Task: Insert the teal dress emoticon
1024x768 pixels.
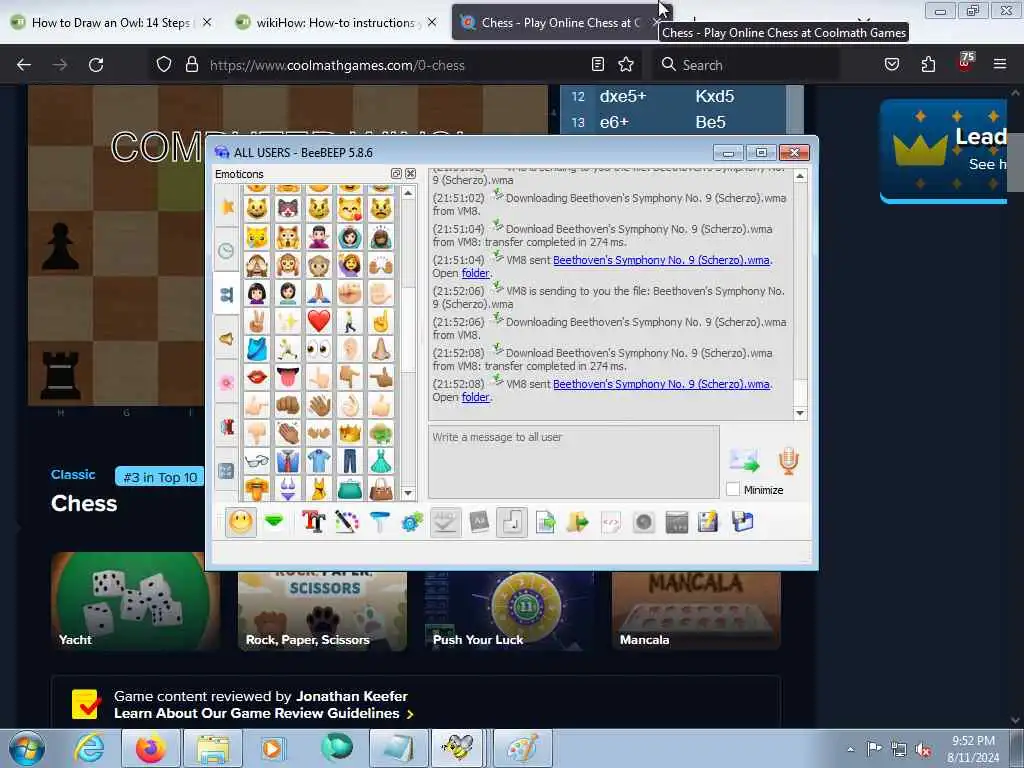Action: coord(381,460)
